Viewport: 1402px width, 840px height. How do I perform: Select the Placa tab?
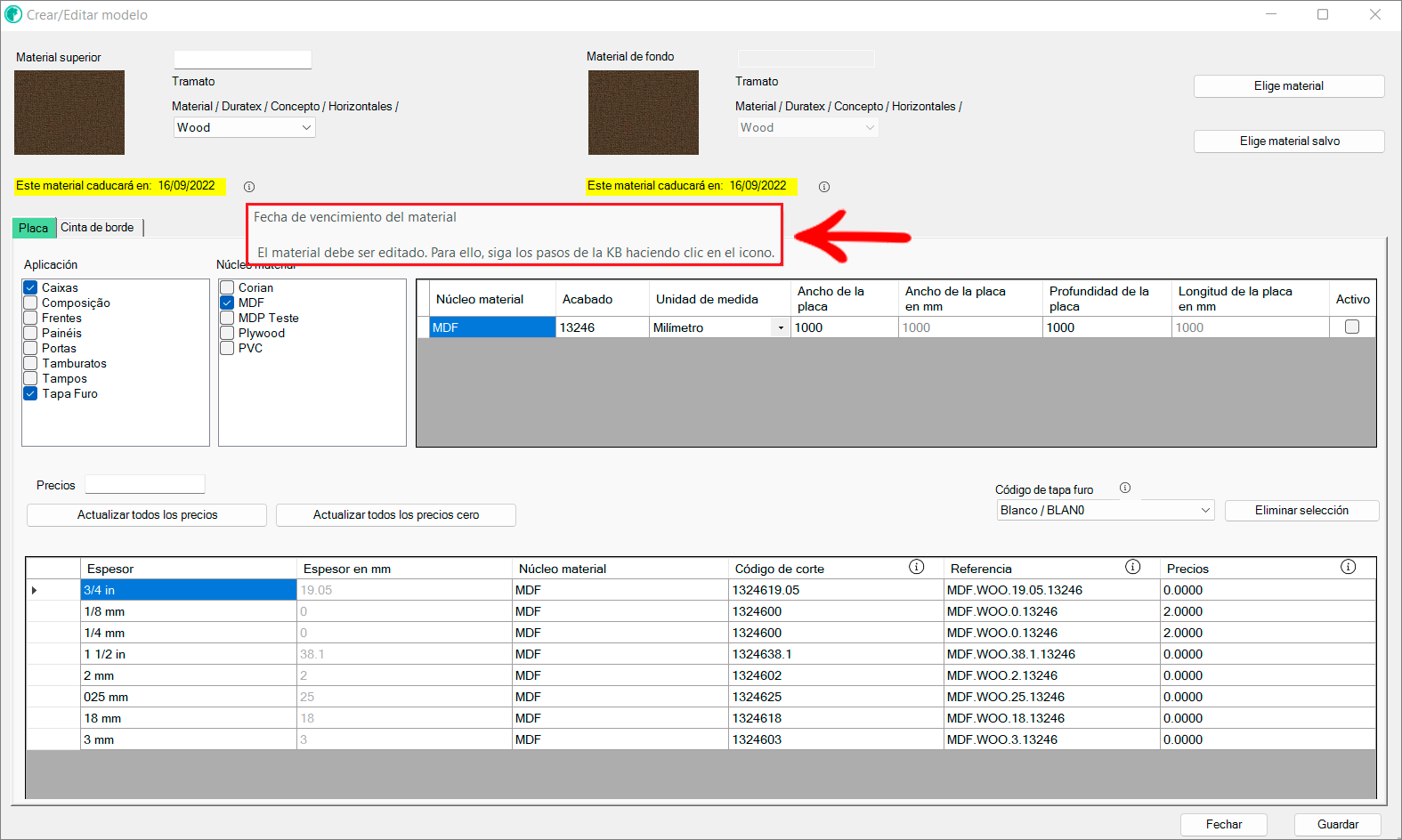[x=34, y=228]
